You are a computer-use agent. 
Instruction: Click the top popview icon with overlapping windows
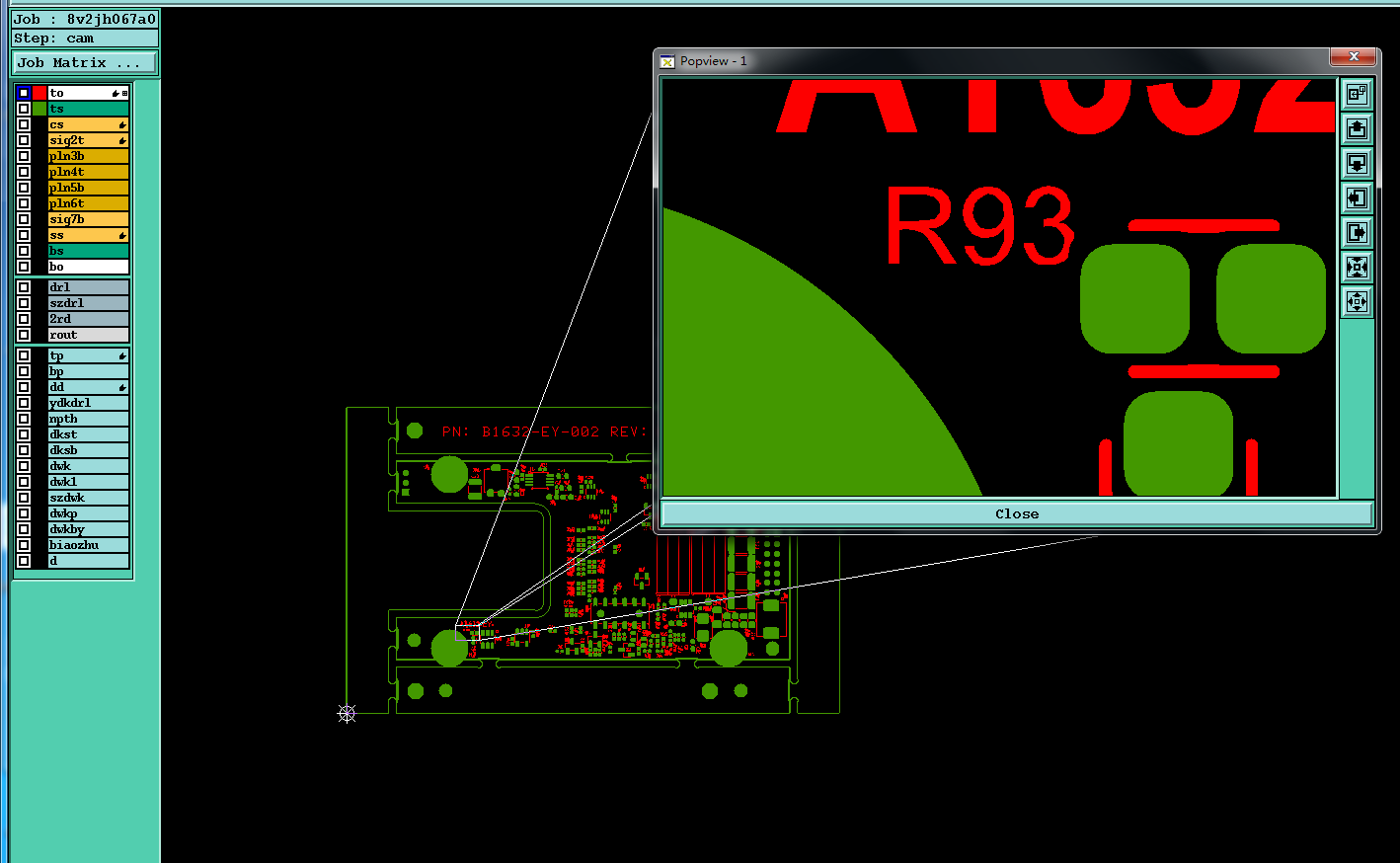click(x=1357, y=94)
